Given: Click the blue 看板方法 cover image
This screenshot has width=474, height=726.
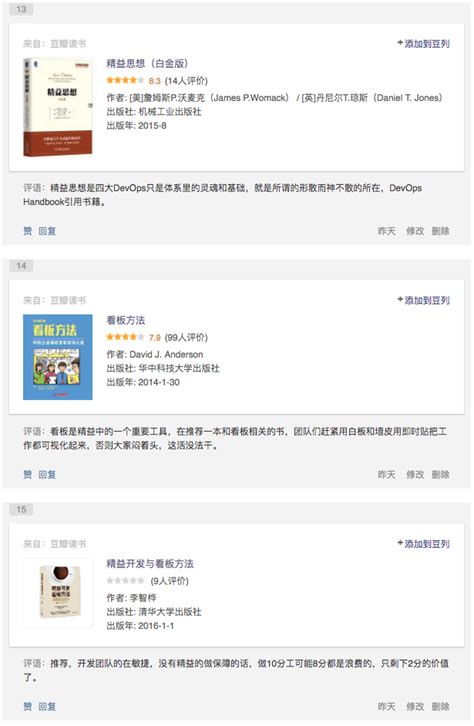Looking at the screenshot, I should [x=58, y=357].
